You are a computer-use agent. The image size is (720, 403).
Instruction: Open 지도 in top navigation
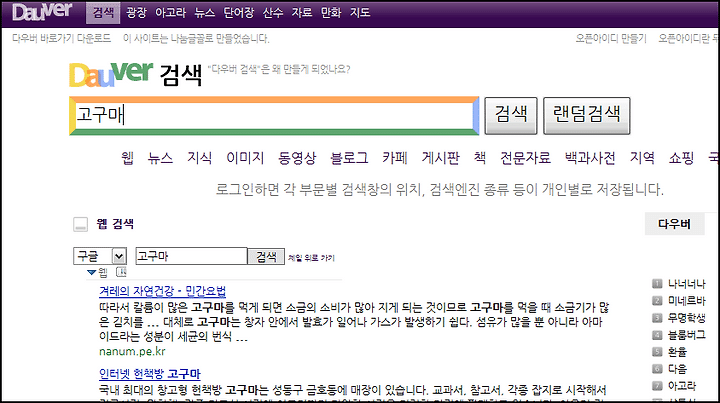click(x=360, y=12)
